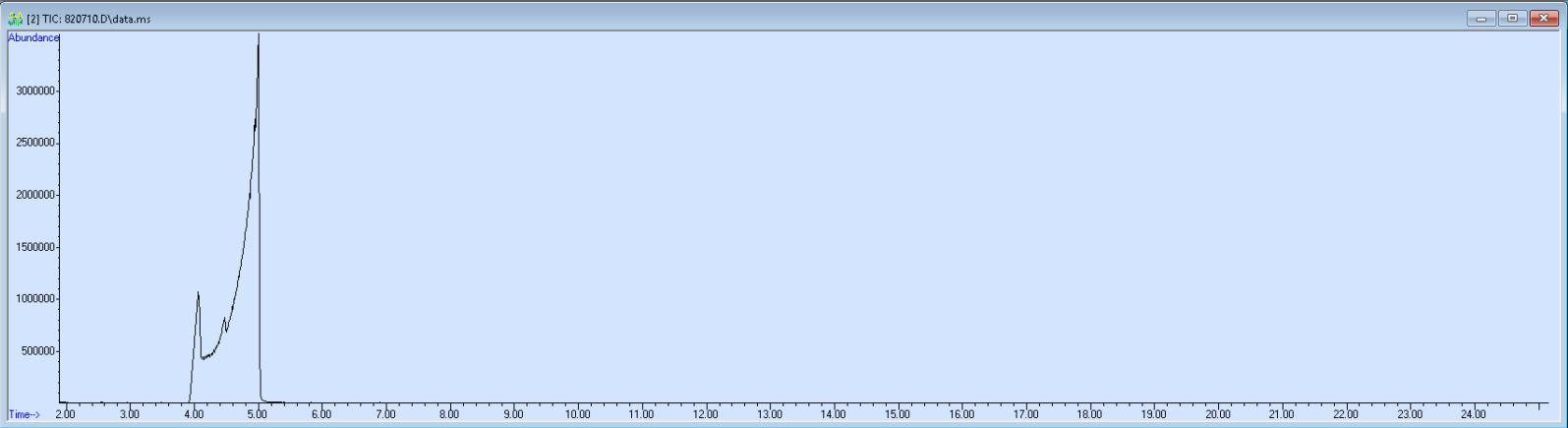
Task: Click the 22.00 time tick label
Action: pyautogui.click(x=1346, y=414)
